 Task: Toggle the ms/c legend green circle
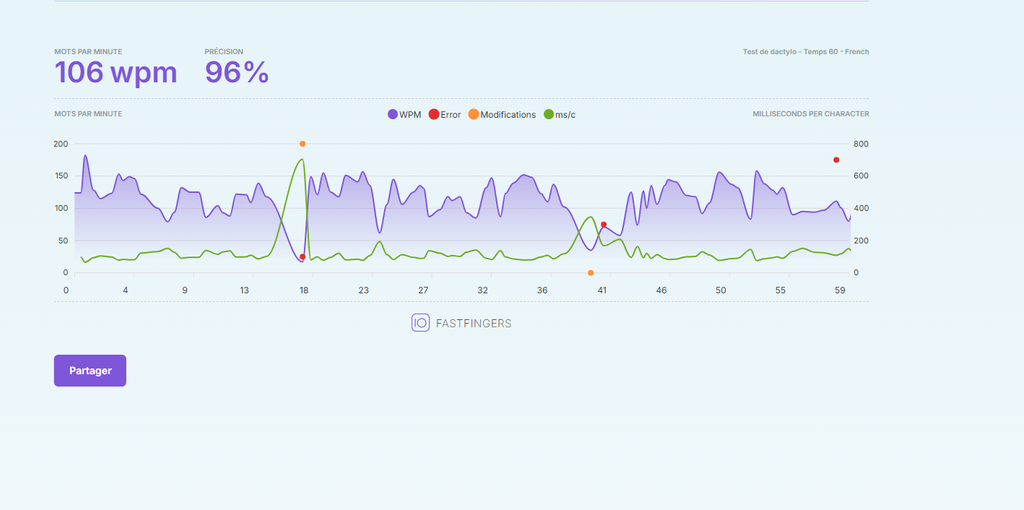[x=549, y=114]
